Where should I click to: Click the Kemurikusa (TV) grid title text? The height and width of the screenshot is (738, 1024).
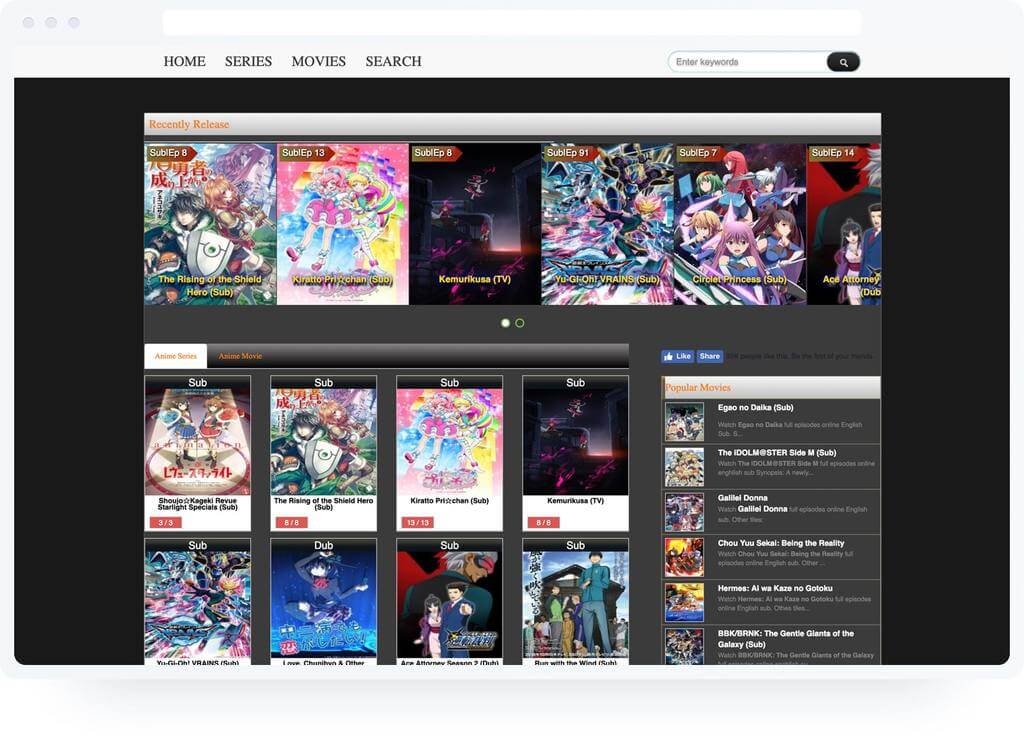pyautogui.click(x=575, y=501)
